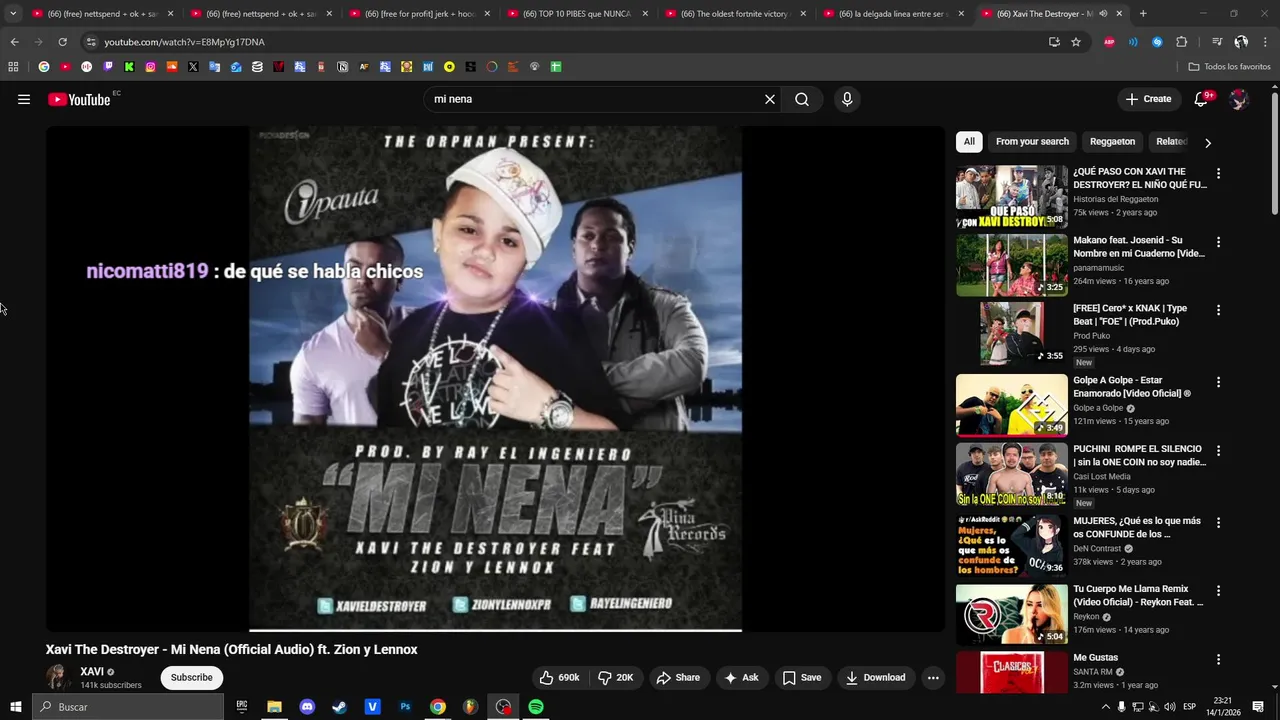
Task: Open the Shazam extension
Action: point(1157,42)
